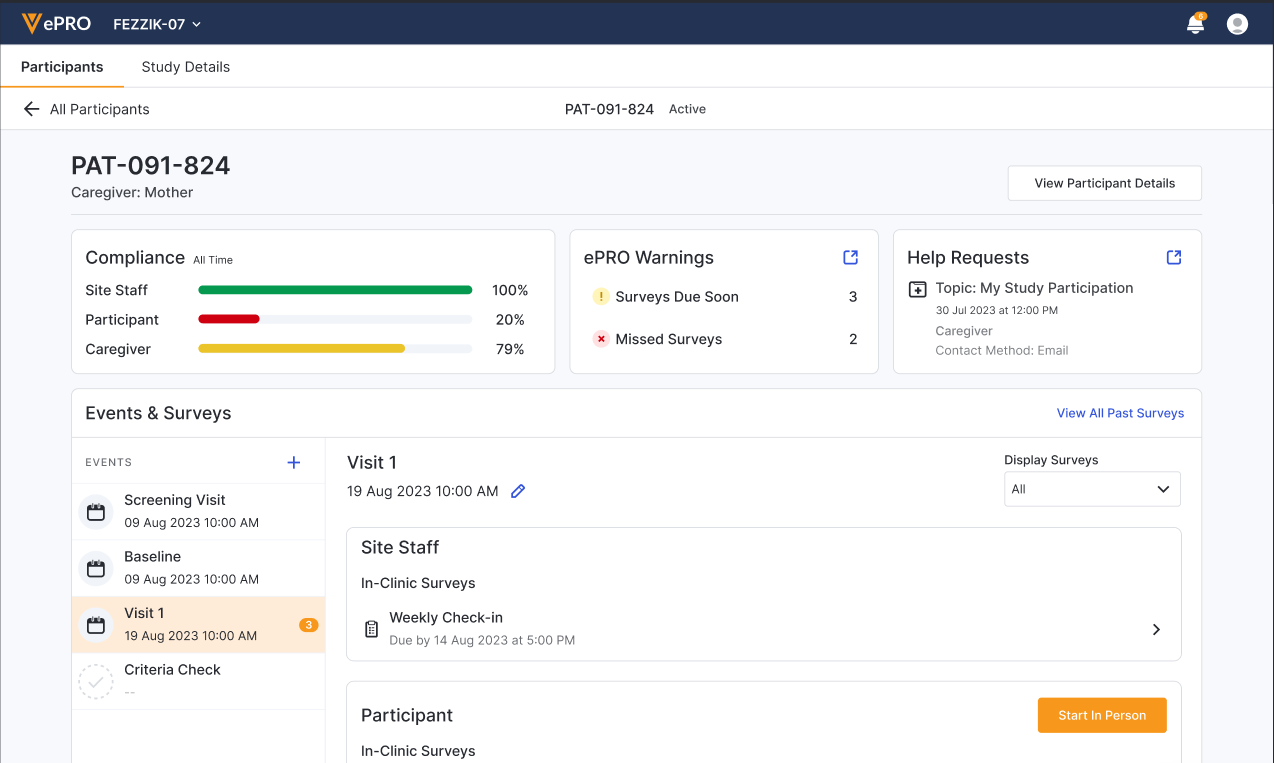This screenshot has height=763, width=1274.
Task: Click the Start In Person button
Action: pyautogui.click(x=1102, y=715)
